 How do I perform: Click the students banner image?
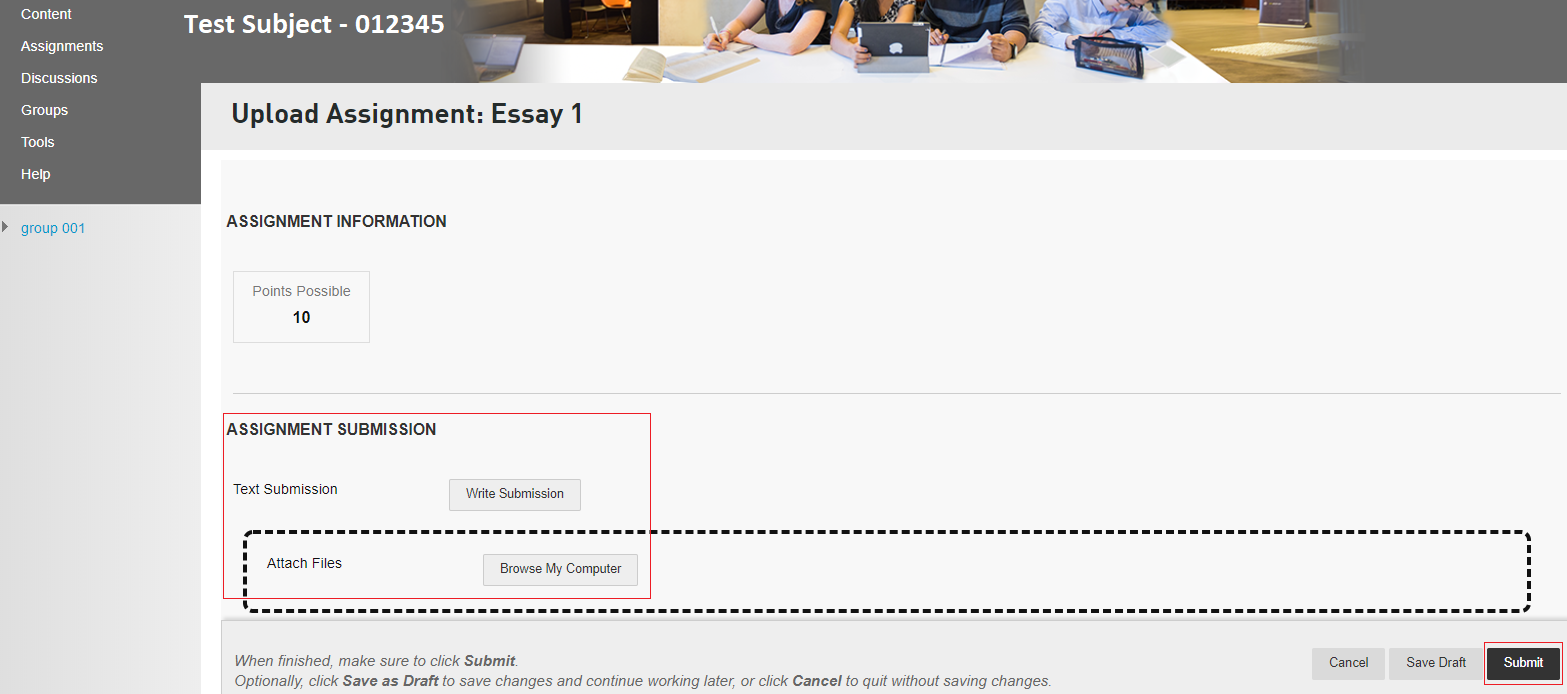(x=900, y=40)
